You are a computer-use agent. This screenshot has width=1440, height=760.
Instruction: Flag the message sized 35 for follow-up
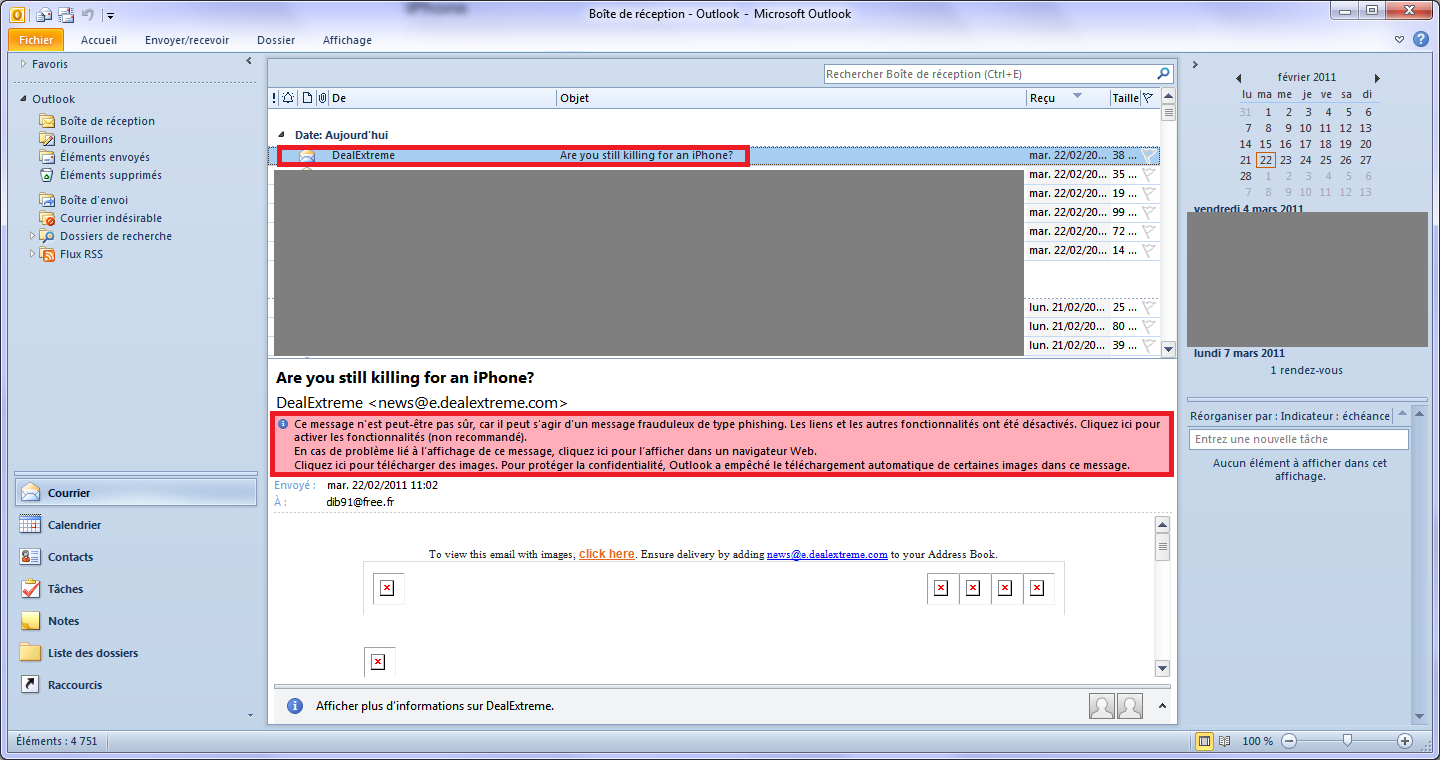coord(1149,174)
